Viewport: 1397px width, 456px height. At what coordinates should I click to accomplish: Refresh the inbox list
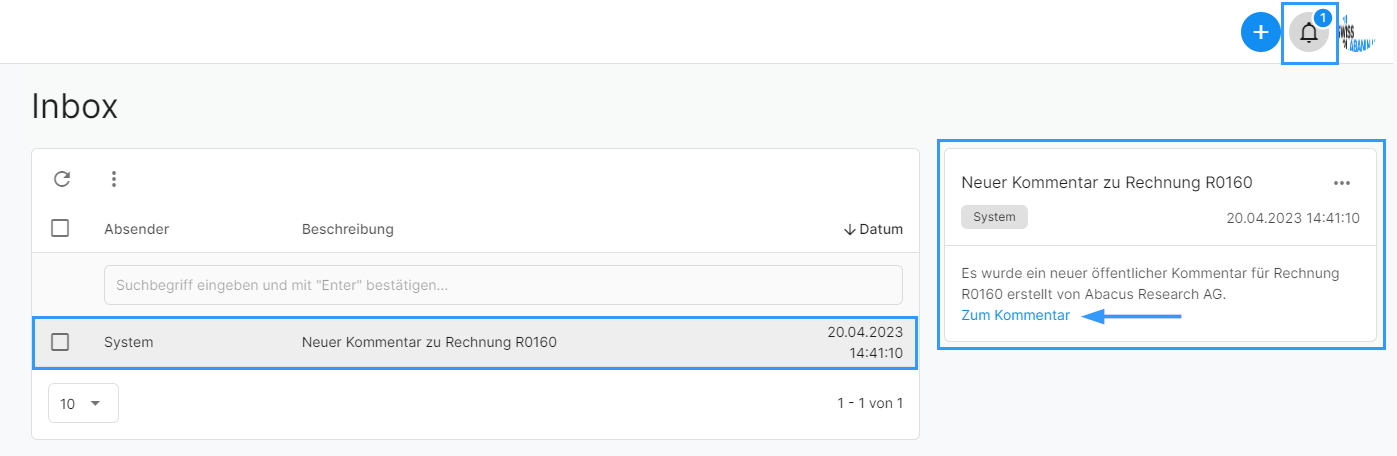(62, 179)
